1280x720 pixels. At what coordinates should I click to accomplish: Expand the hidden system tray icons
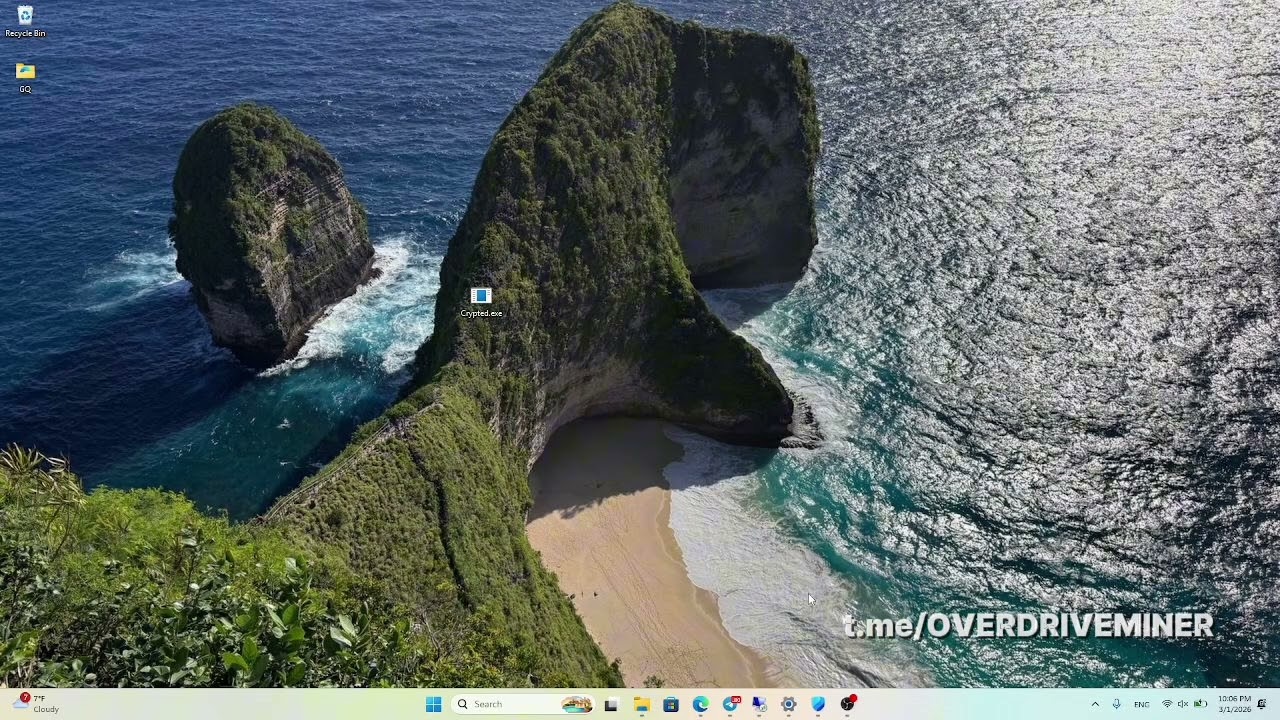pos(1095,704)
